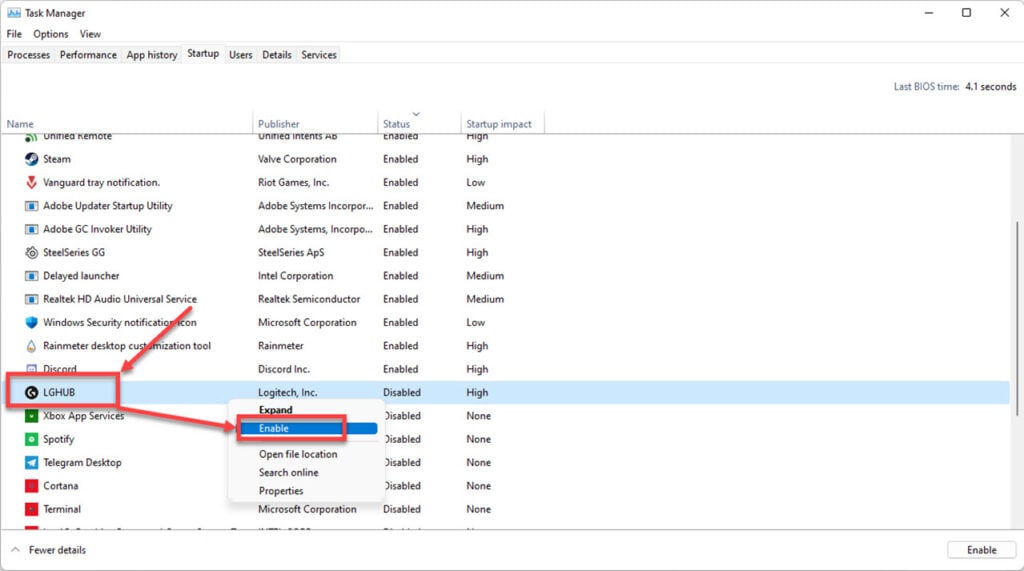Click the vertical scrollbar thumb
The image size is (1024, 571).
point(1017,319)
